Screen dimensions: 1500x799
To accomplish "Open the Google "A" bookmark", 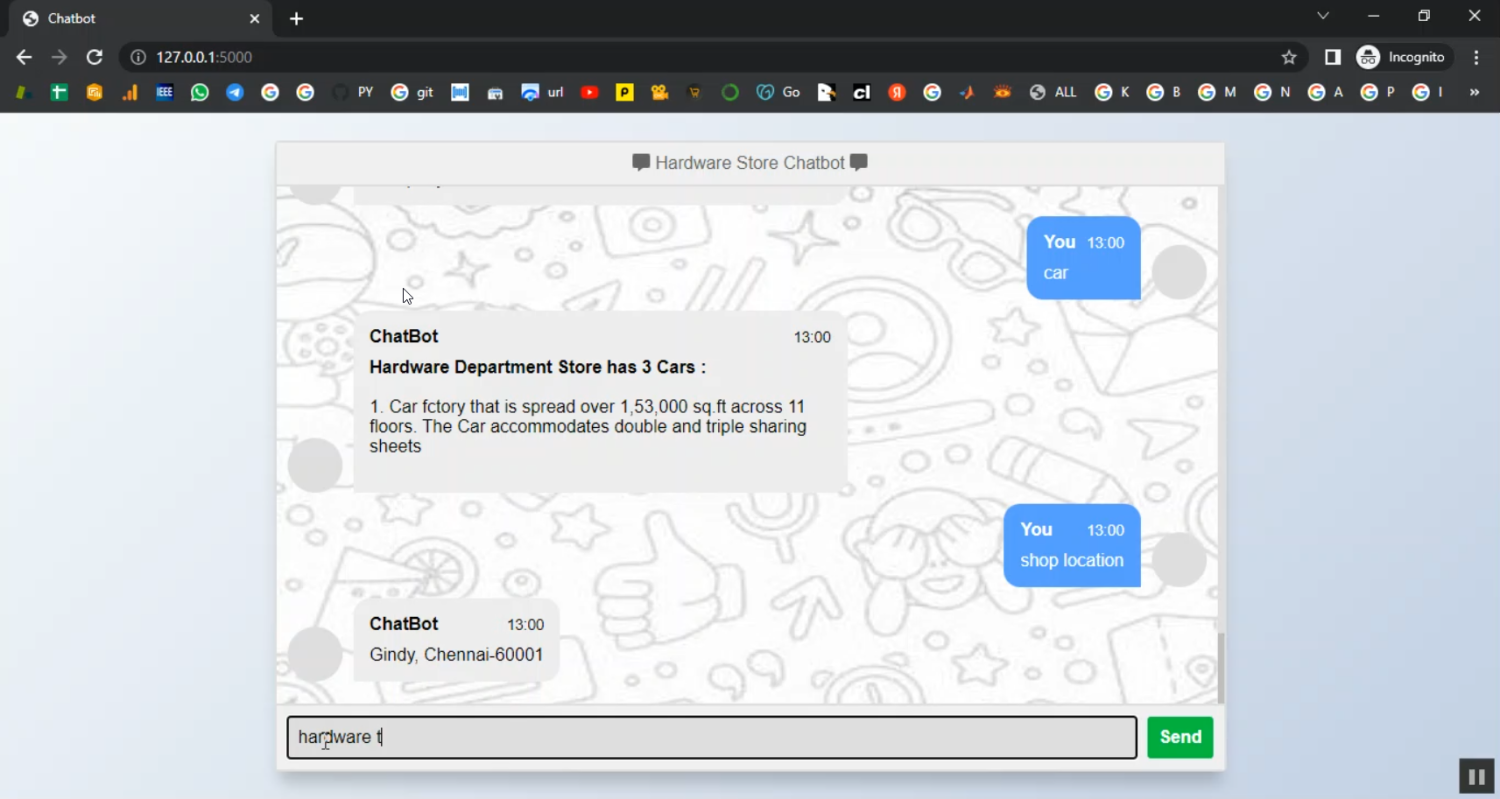I will click(x=1325, y=92).
